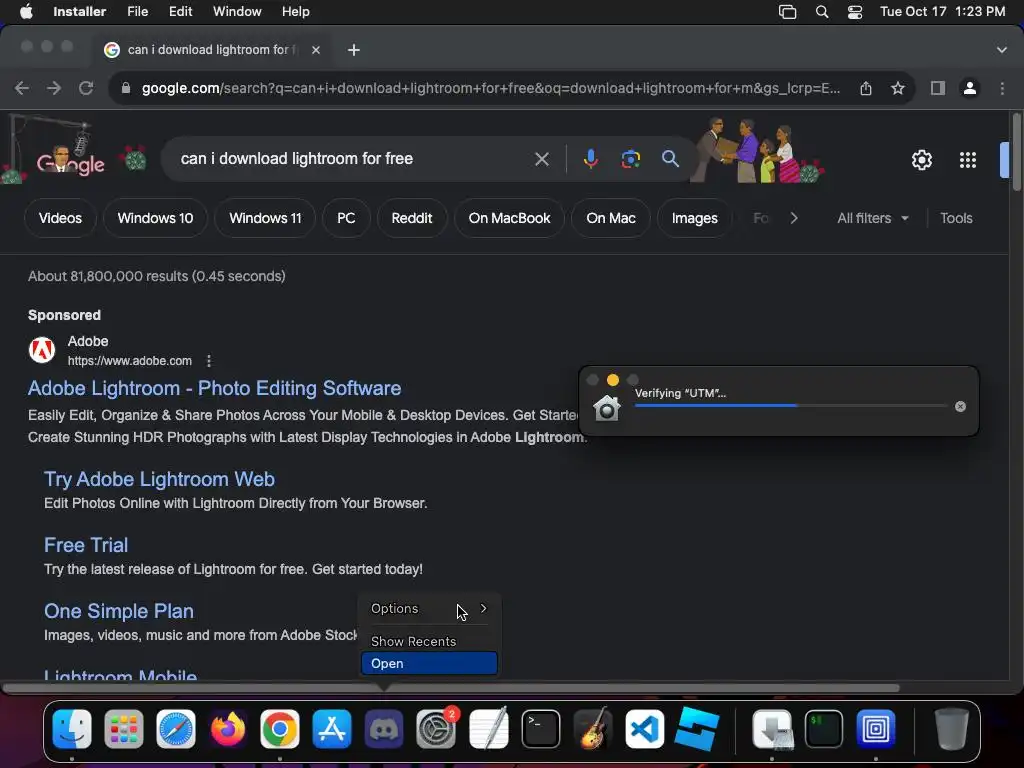Screen dimensions: 1024x768
Task: Click the magnifier search button
Action: point(670,159)
